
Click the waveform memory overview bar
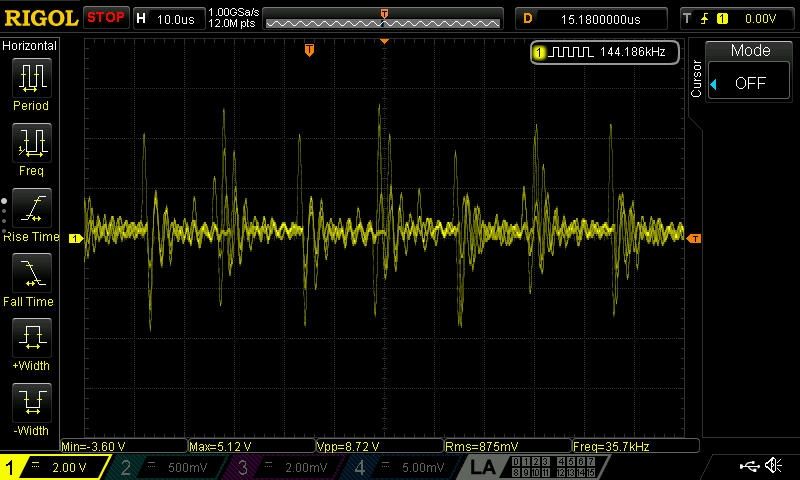click(x=383, y=20)
